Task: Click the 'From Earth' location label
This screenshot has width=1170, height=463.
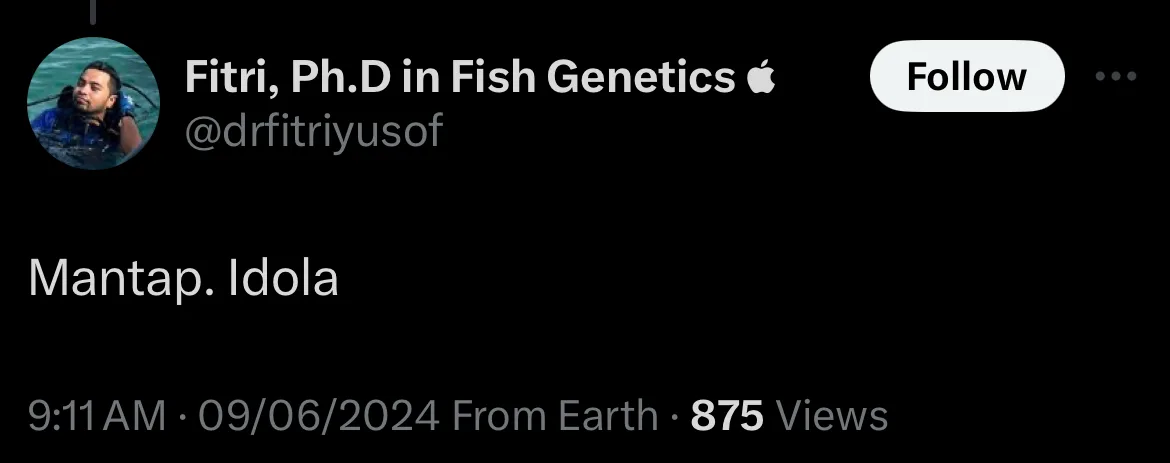Action: pos(554,416)
